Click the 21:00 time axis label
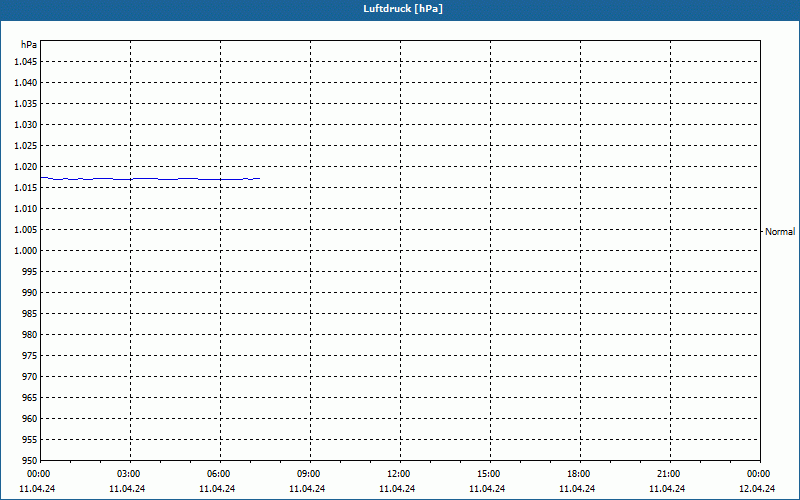The height and width of the screenshot is (500, 800). pyautogui.click(x=669, y=474)
